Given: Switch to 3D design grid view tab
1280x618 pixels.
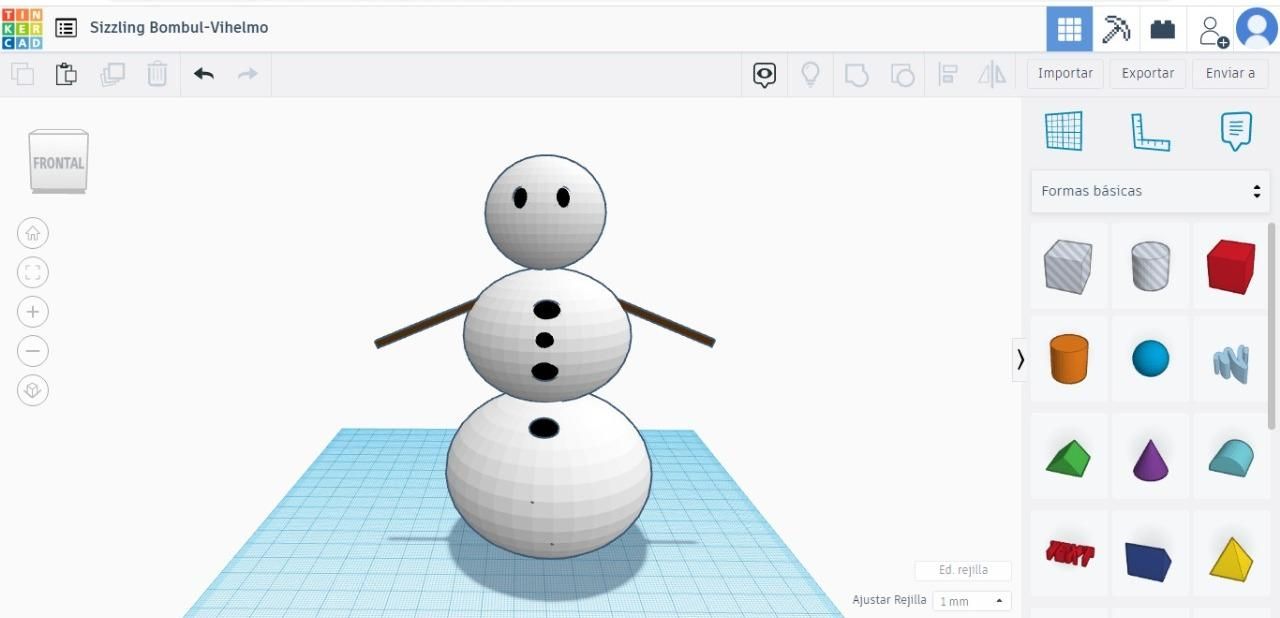Looking at the screenshot, I should (x=1069, y=28).
